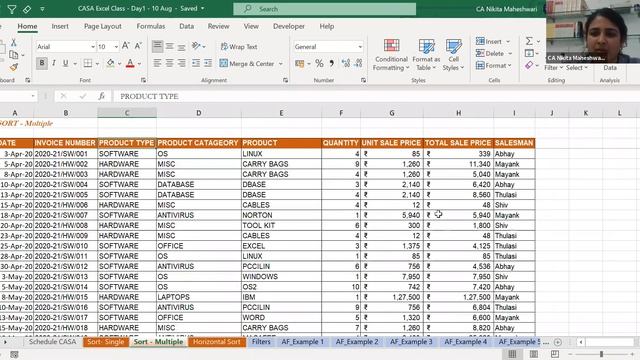Open the Page Layout tab
This screenshot has height=360, width=640.
(103, 26)
